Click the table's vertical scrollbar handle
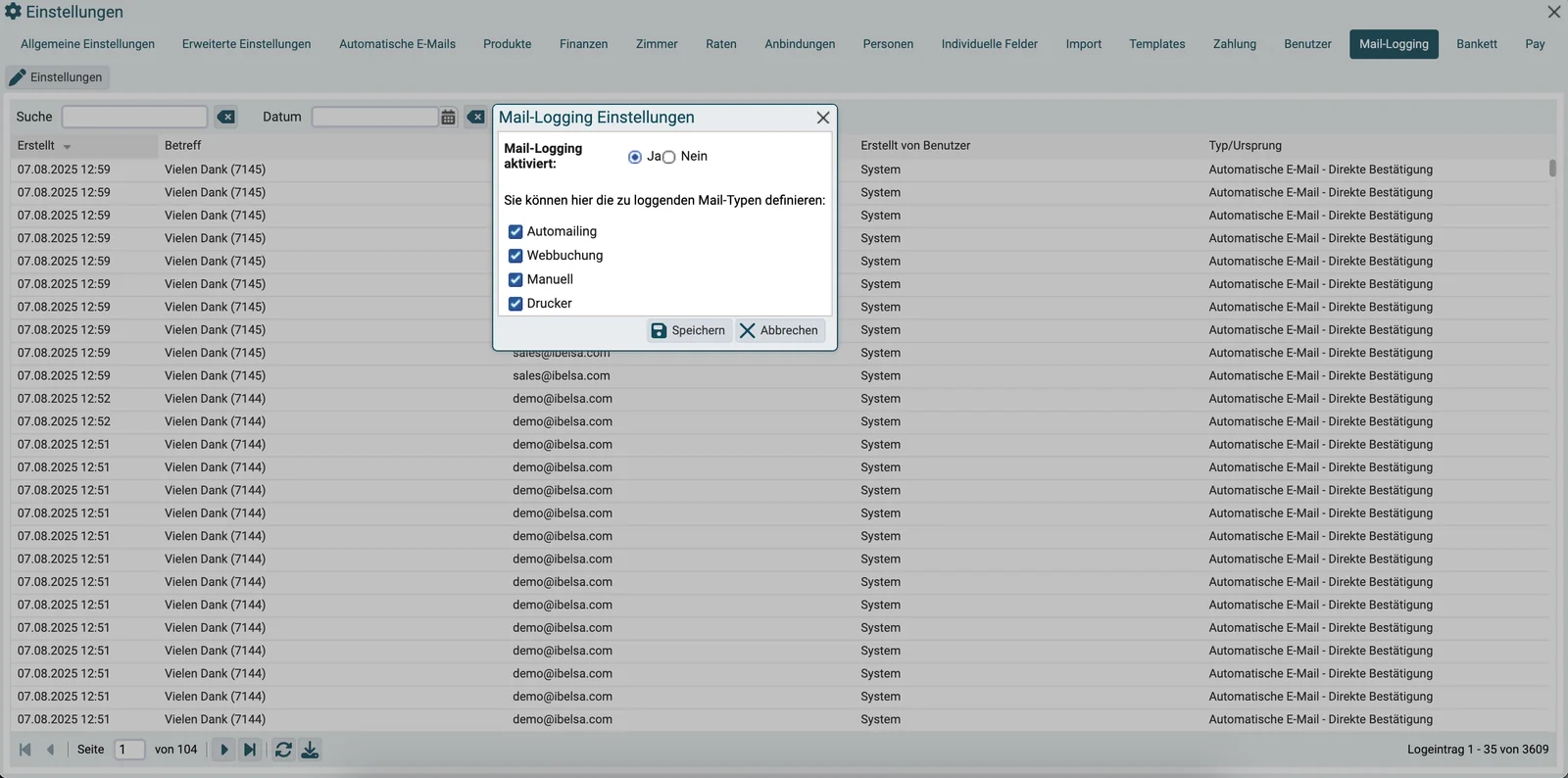 1552,168
